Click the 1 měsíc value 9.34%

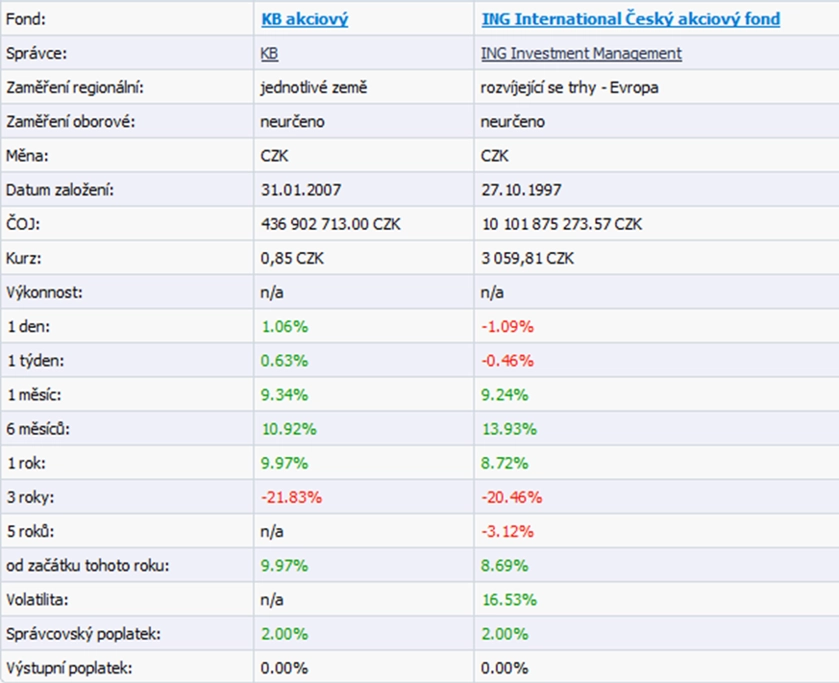(284, 395)
